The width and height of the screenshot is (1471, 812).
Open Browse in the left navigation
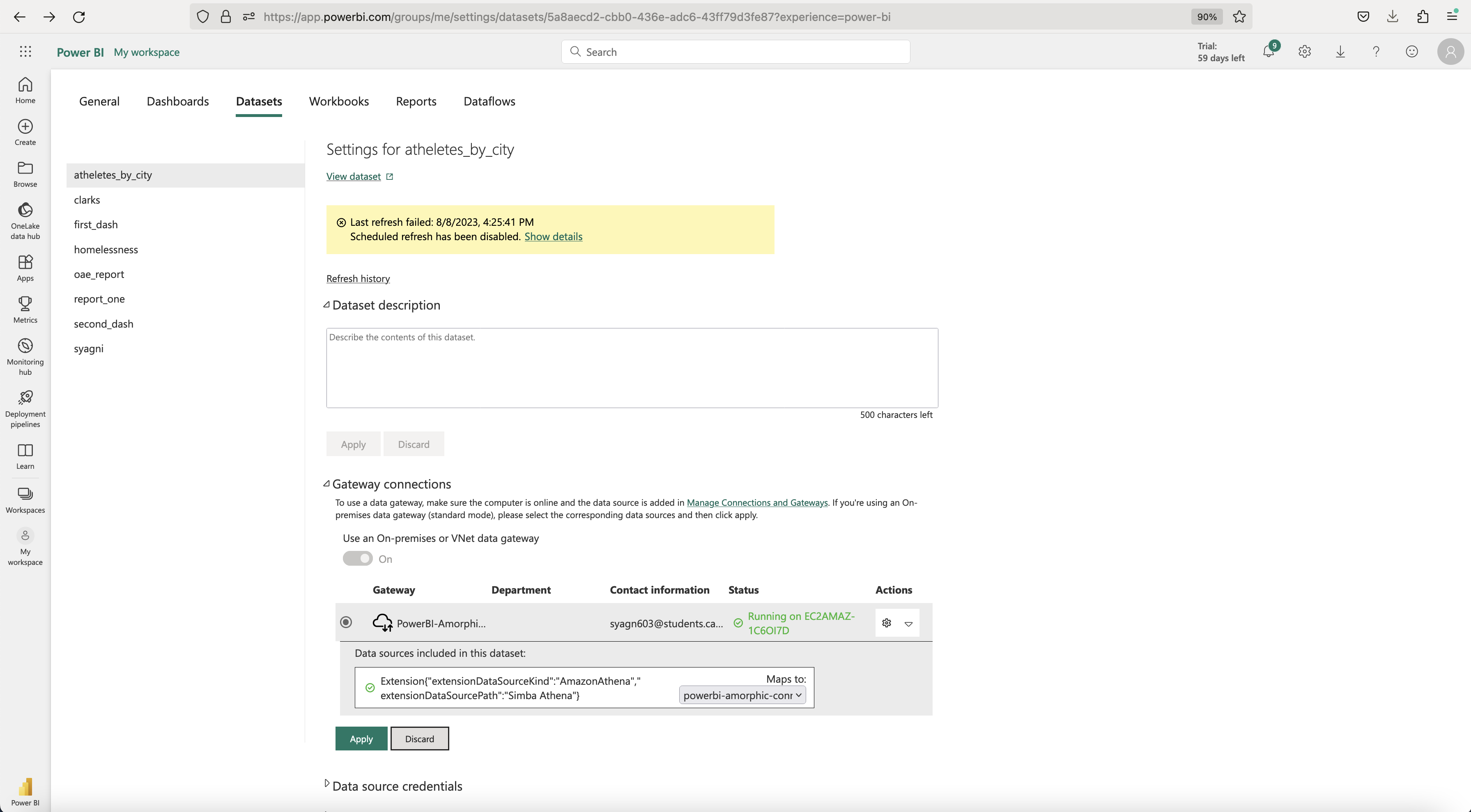click(x=25, y=174)
